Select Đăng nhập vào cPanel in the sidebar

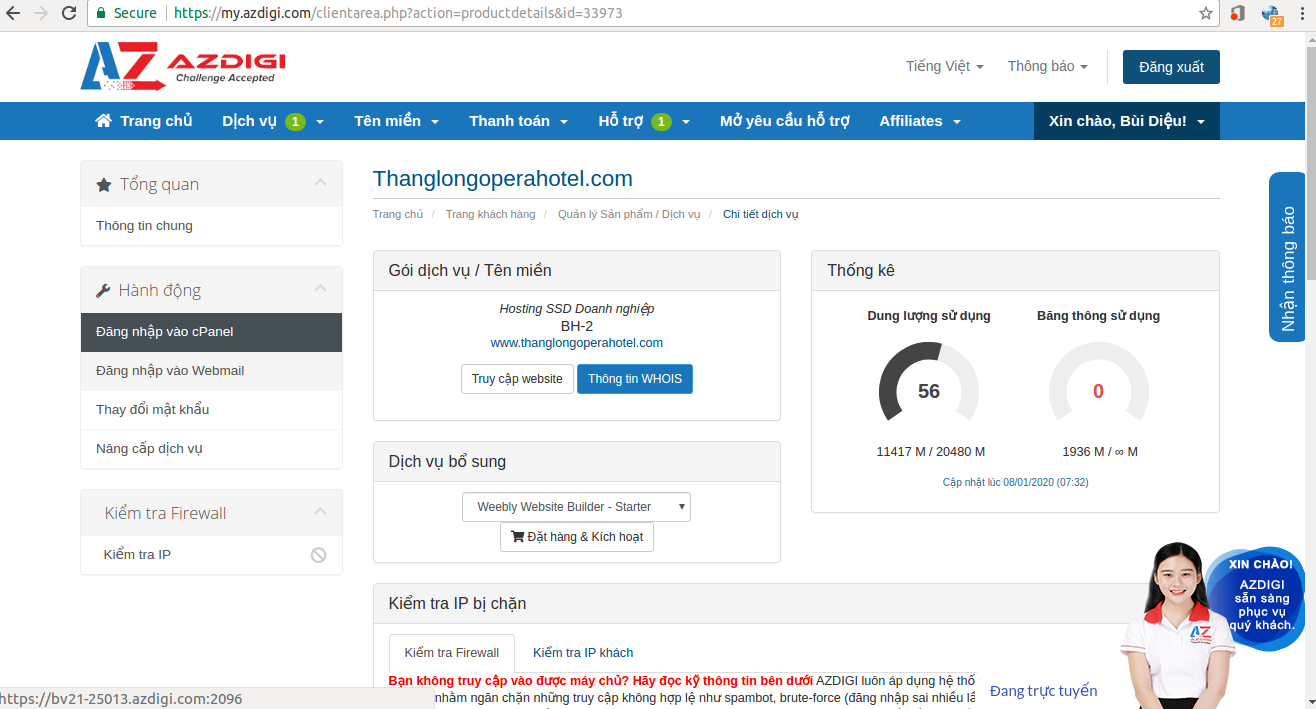tap(211, 332)
